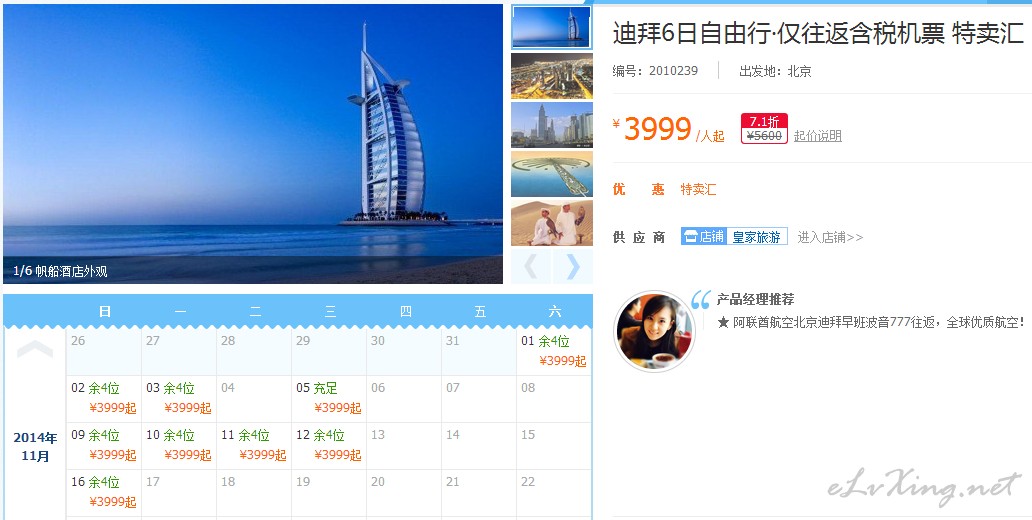Click 进入店铺>> to enter the store
This screenshot has width=1032, height=520.
pyautogui.click(x=830, y=238)
